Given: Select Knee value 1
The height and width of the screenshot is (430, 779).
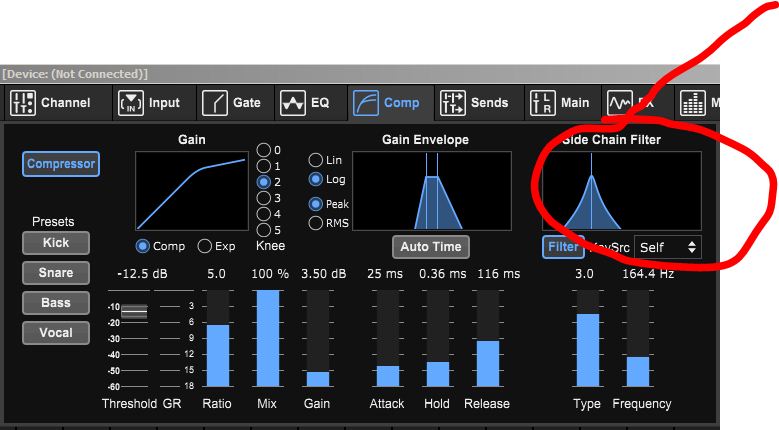Looking at the screenshot, I should click(263, 166).
